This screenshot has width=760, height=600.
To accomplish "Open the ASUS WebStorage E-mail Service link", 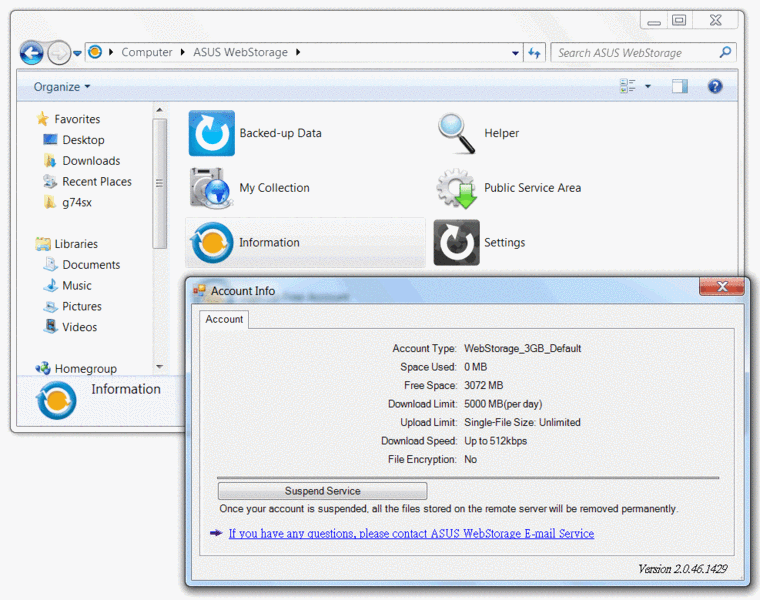I will tap(412, 534).
